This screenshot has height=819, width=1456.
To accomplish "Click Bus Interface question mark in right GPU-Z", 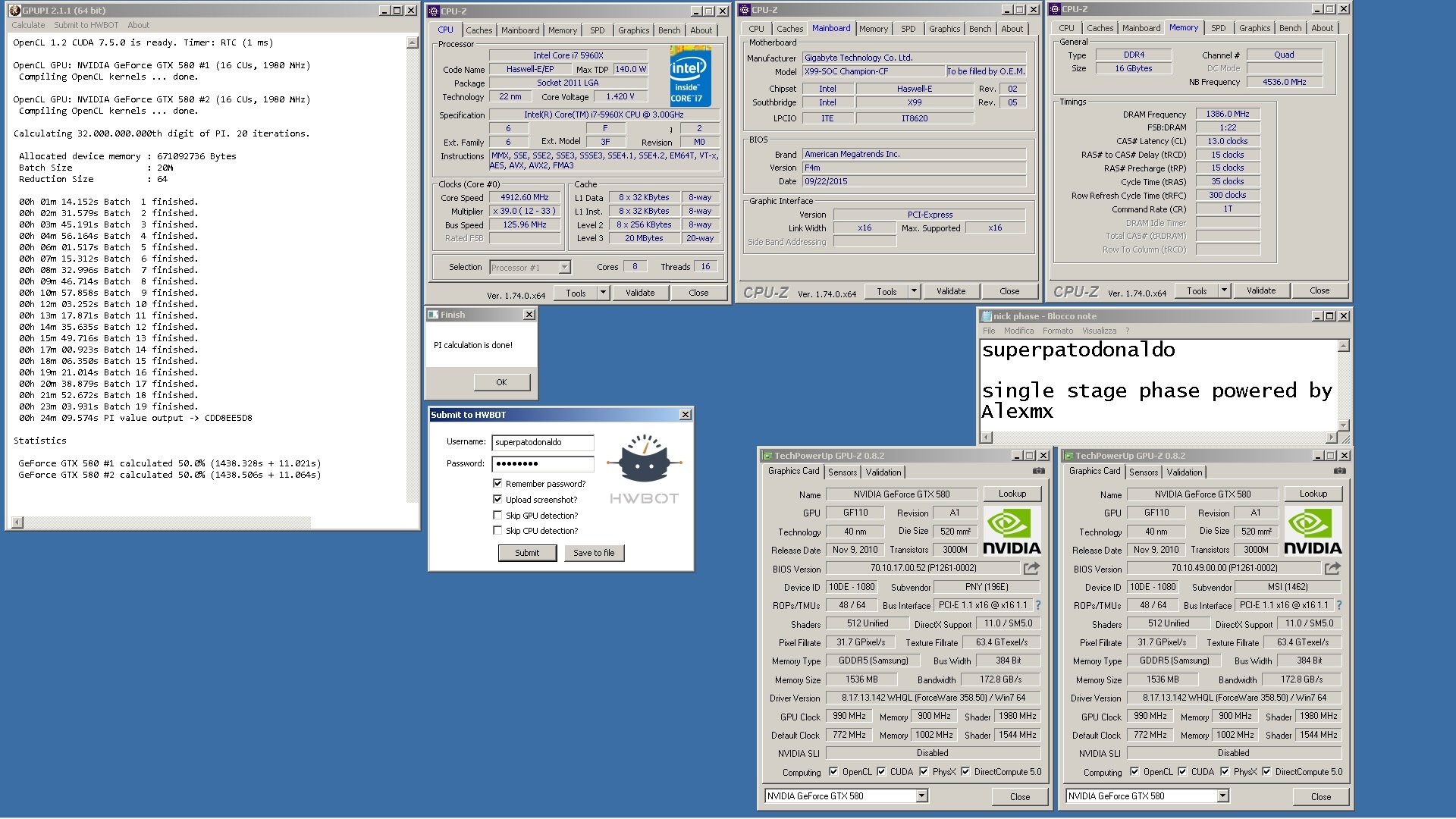I will pos(1339,605).
